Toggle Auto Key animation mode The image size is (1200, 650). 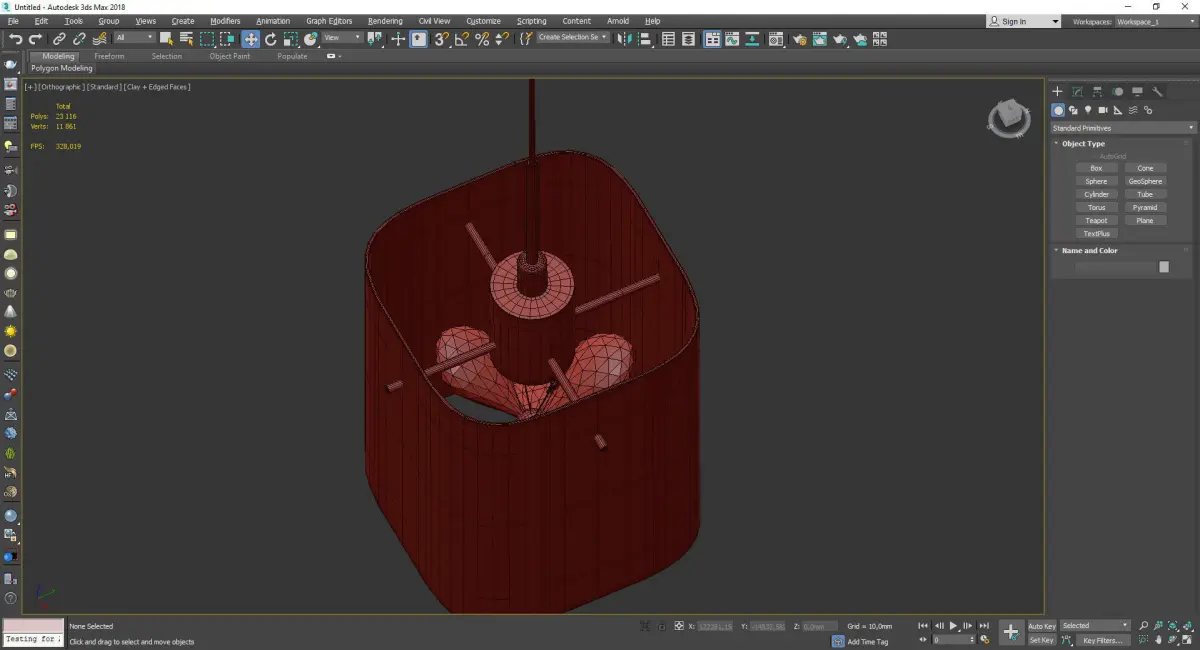(1041, 626)
